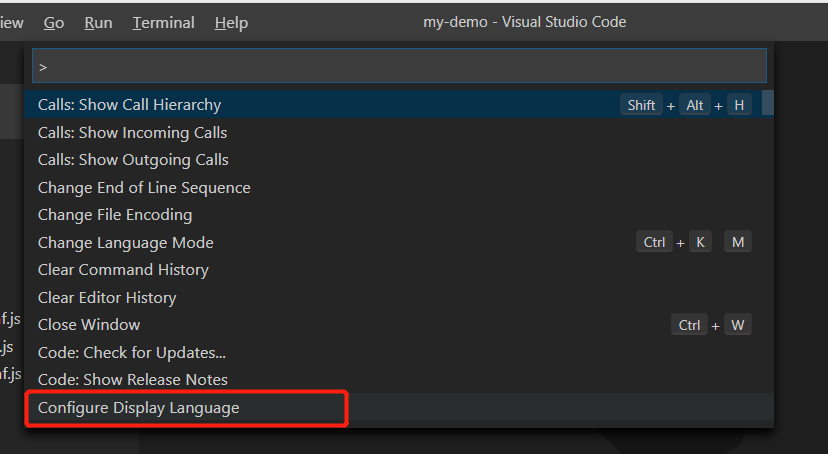
Task: Open the Go menu
Action: pyautogui.click(x=54, y=22)
